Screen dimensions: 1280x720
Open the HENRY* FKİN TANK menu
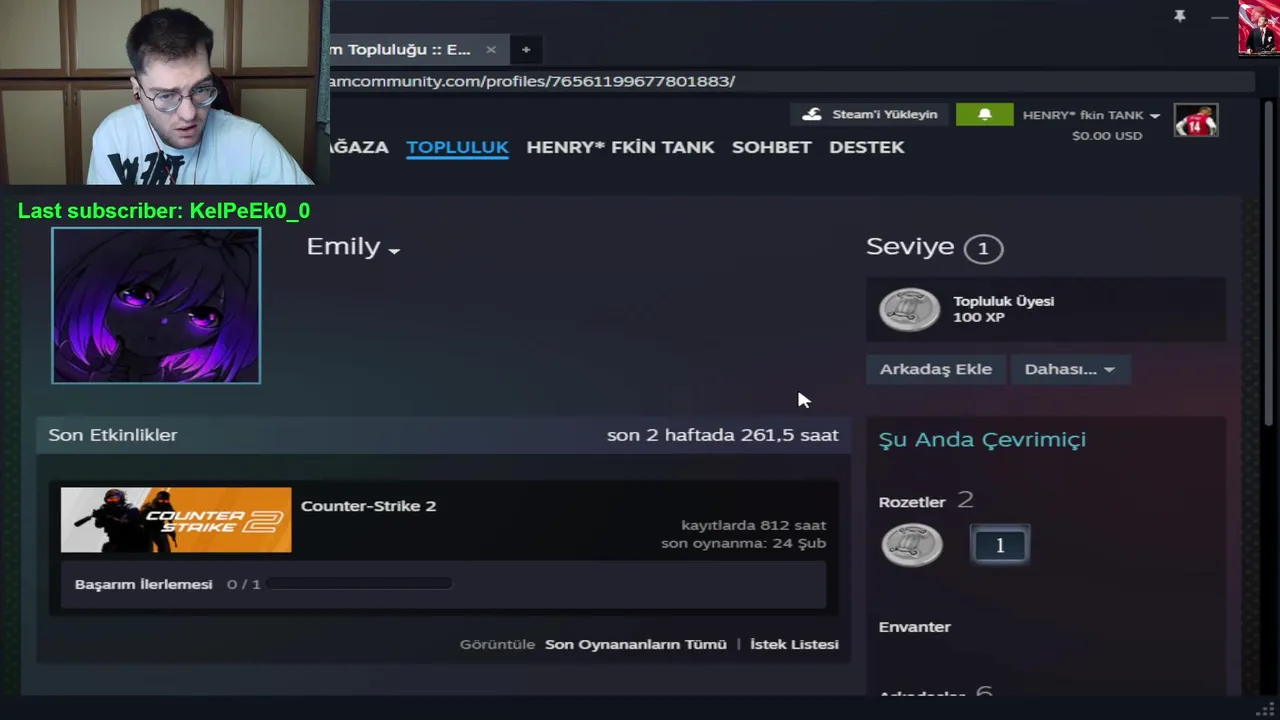(620, 147)
